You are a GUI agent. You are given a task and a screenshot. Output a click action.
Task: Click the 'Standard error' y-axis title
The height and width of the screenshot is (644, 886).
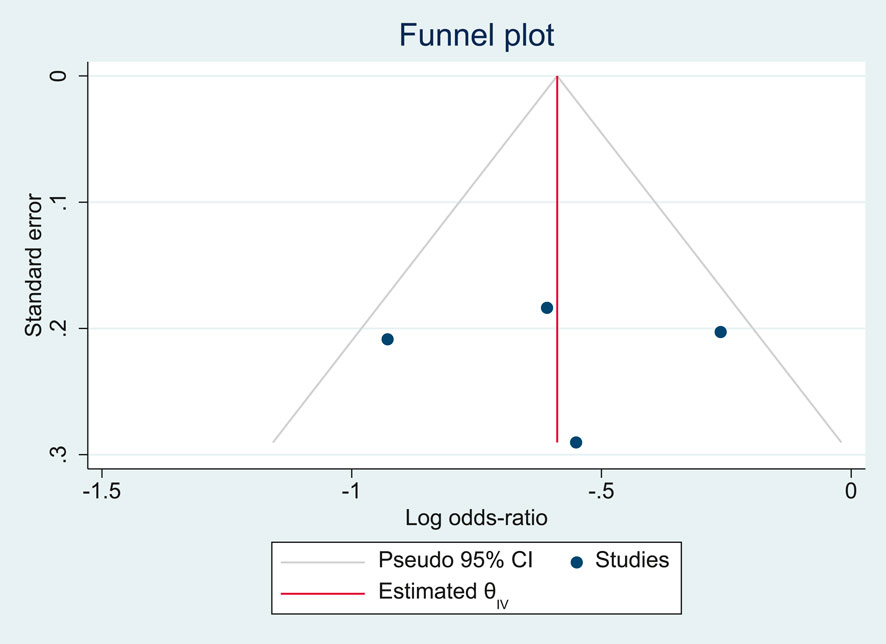click(34, 265)
